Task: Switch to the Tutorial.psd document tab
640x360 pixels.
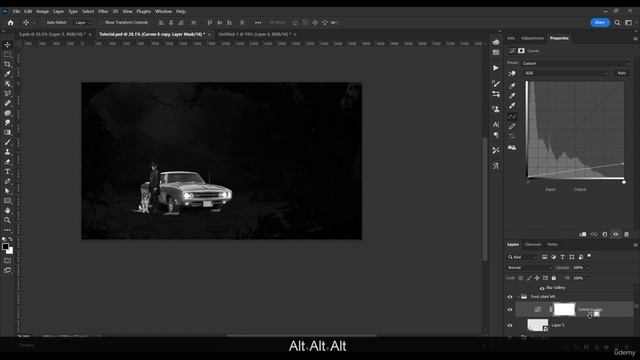Action: point(152,34)
